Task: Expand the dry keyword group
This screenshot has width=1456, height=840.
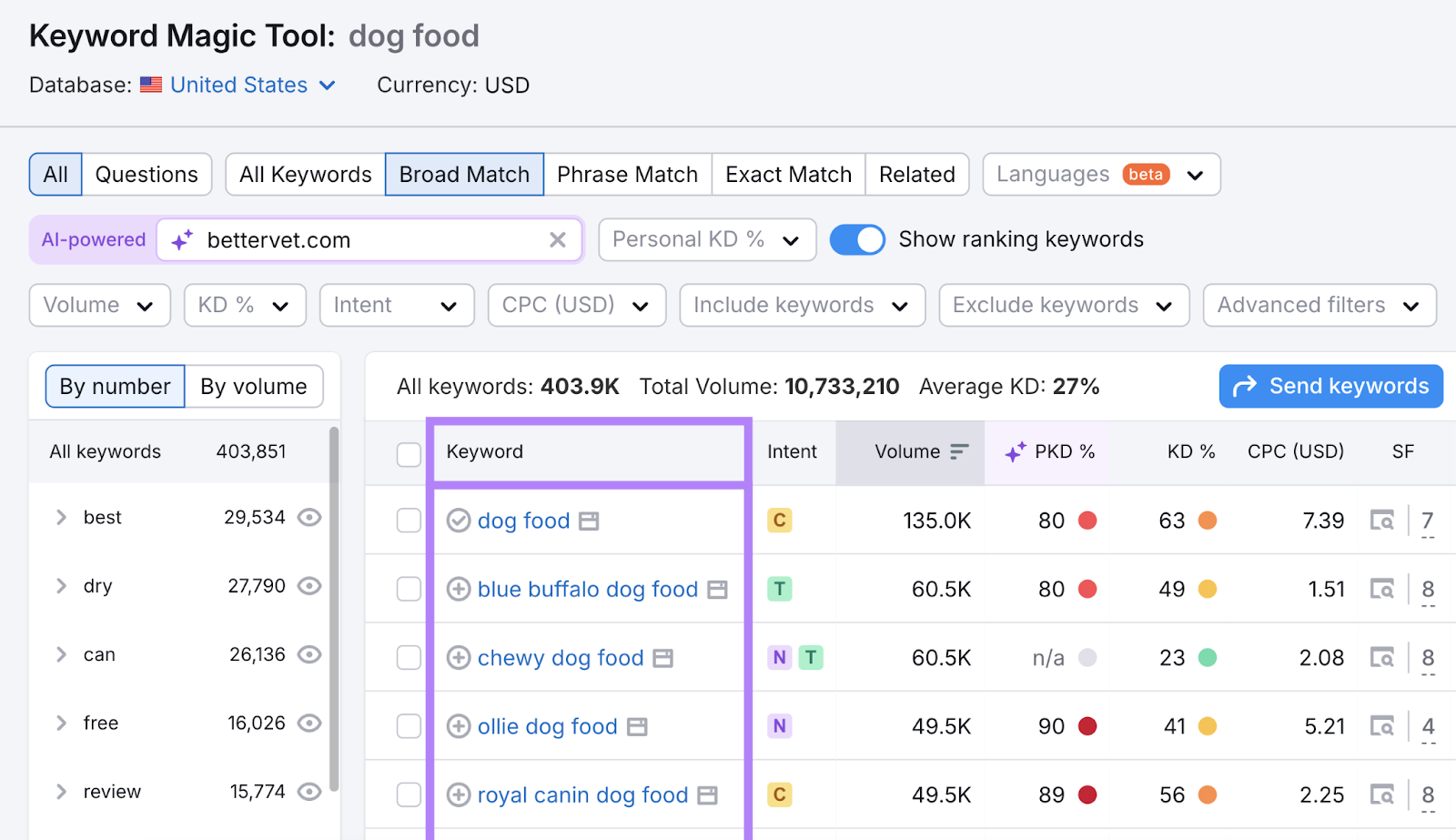Action: click(61, 585)
